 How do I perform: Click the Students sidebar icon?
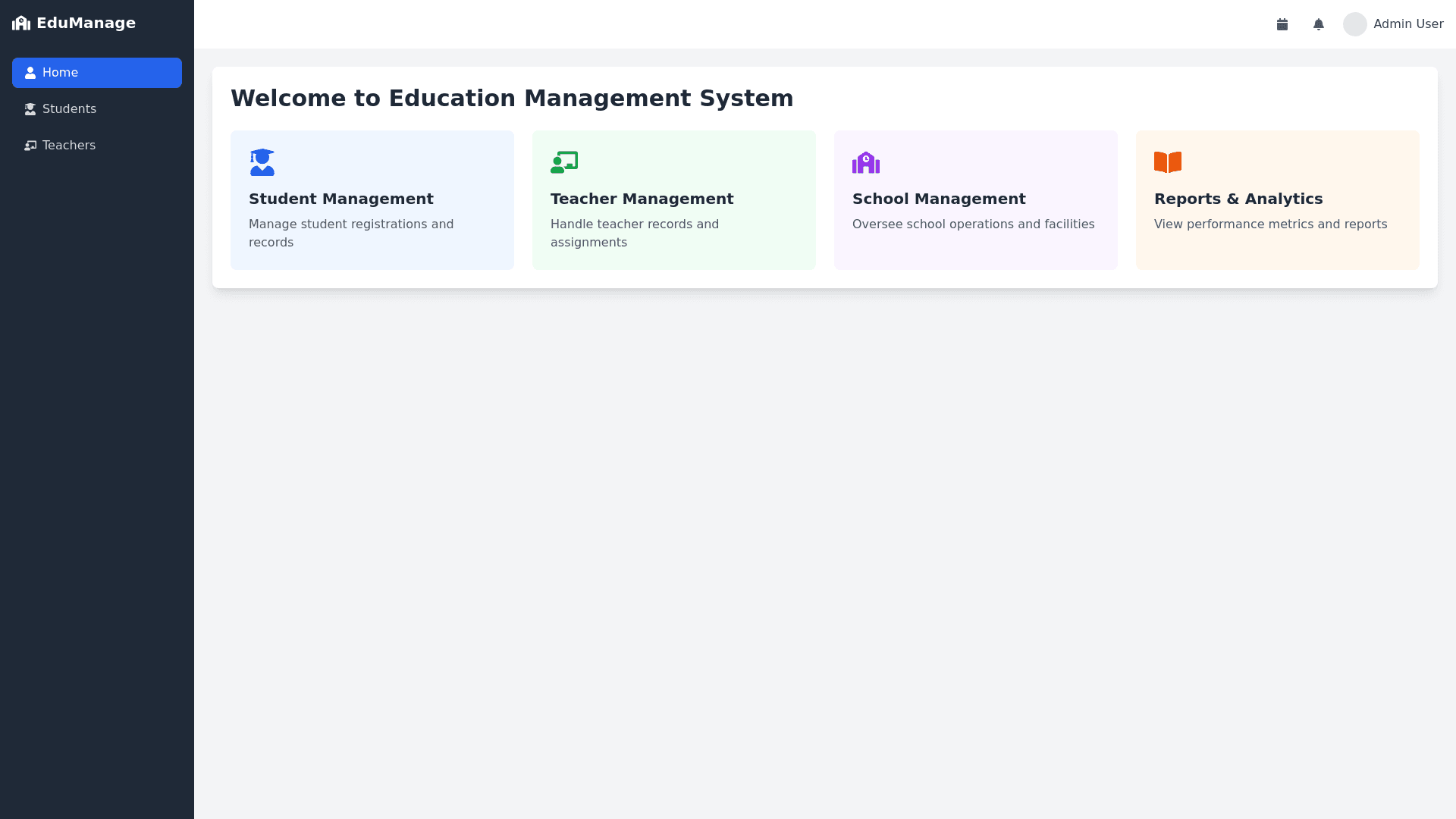pos(30,109)
